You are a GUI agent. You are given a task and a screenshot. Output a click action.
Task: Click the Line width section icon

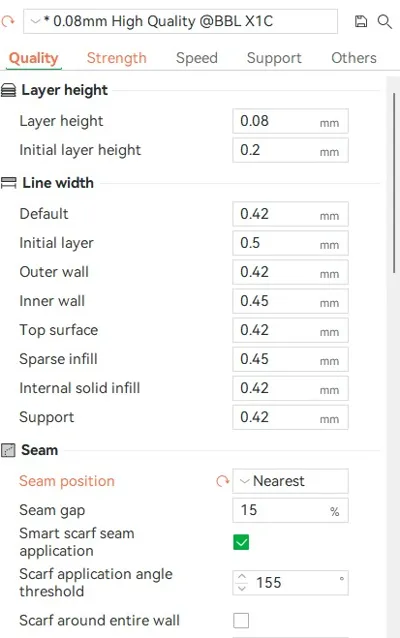point(9,183)
